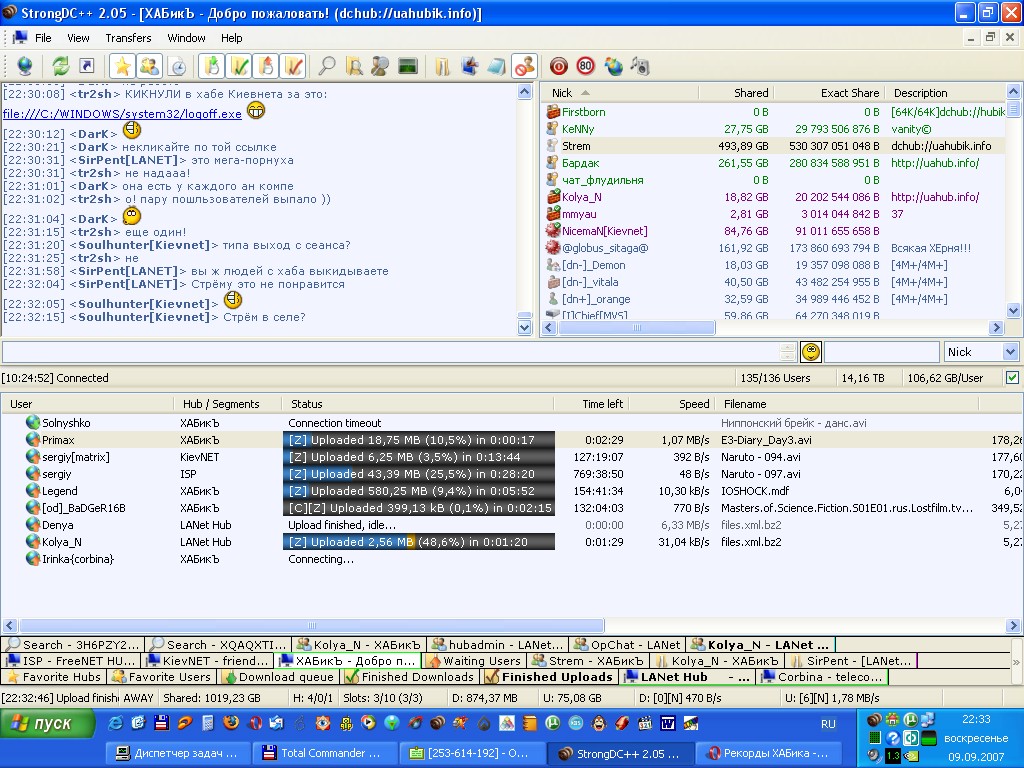Click the chat message input field

(390, 352)
